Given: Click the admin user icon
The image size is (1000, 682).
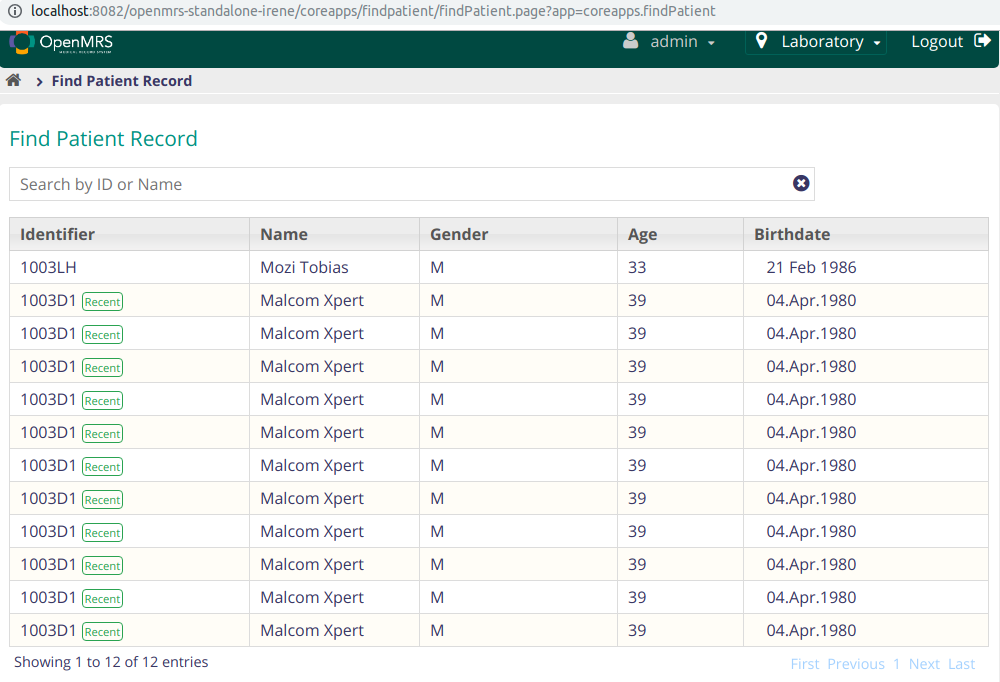Looking at the screenshot, I should click(x=630, y=41).
